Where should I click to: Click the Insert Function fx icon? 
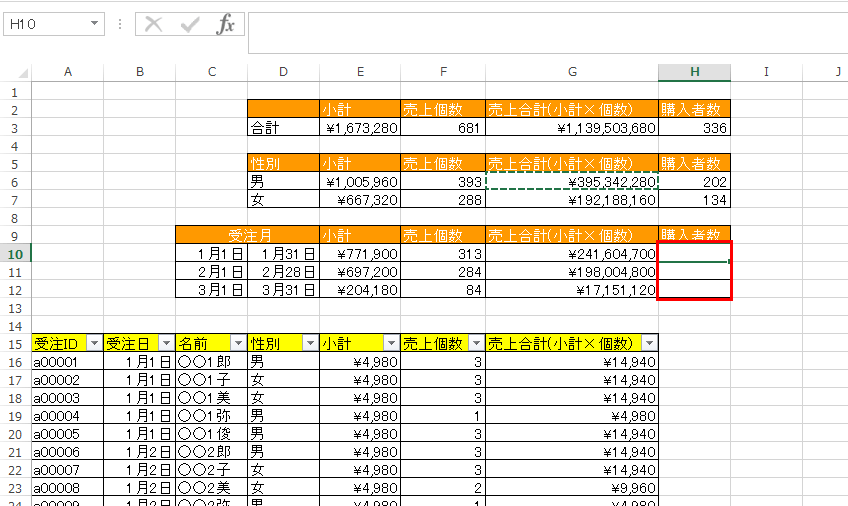pos(226,24)
